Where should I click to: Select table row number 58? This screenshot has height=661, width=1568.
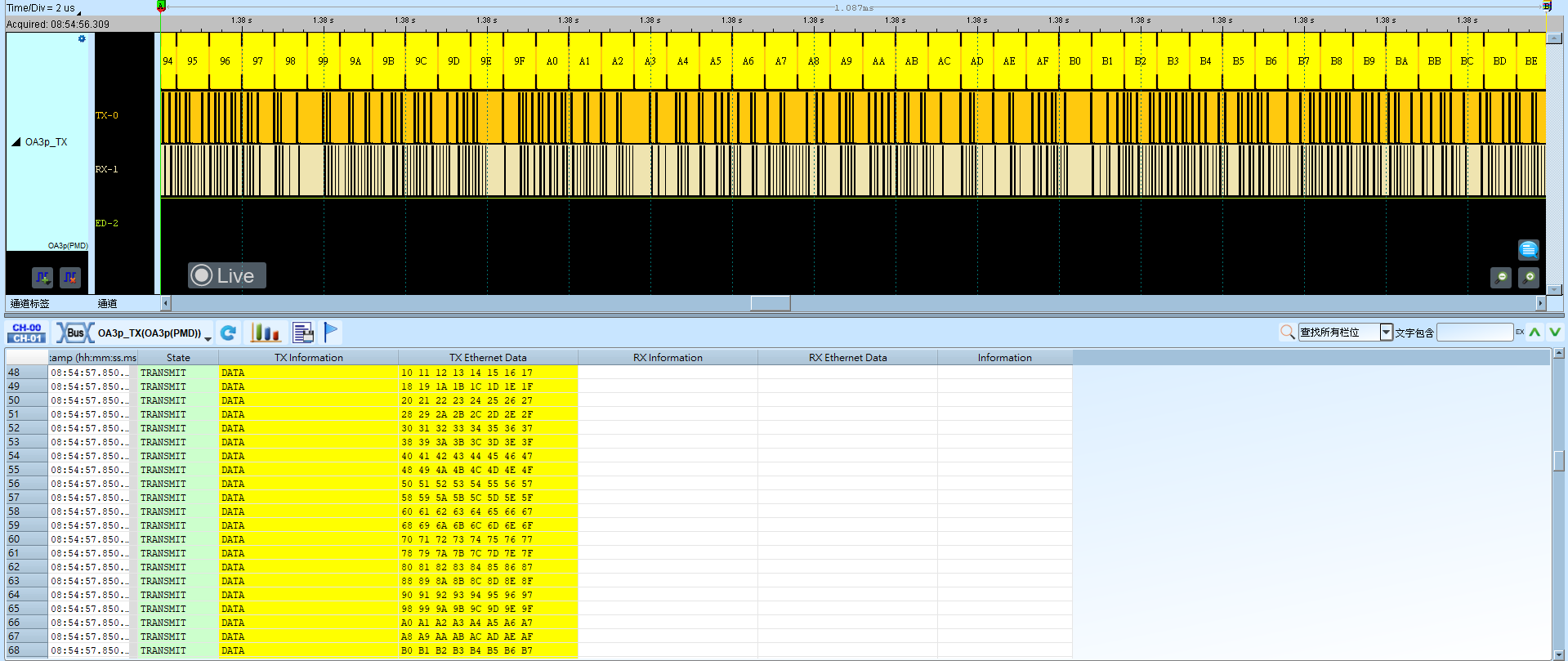[x=26, y=511]
